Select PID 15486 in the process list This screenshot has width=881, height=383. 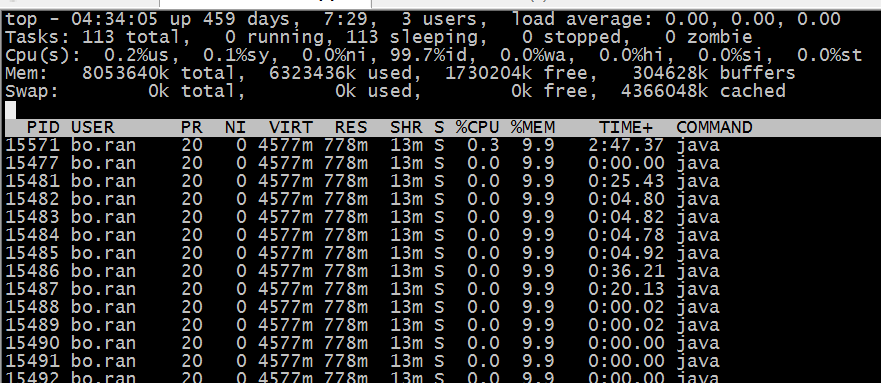(33, 271)
